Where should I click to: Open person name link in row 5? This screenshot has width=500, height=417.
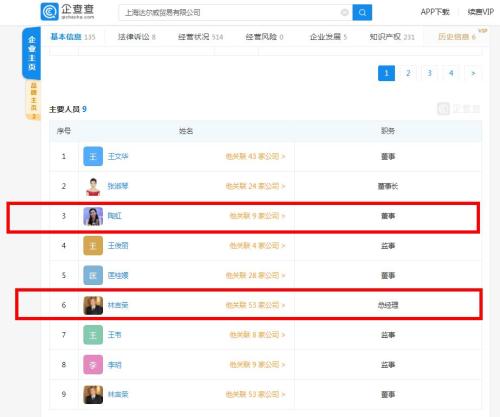point(118,275)
